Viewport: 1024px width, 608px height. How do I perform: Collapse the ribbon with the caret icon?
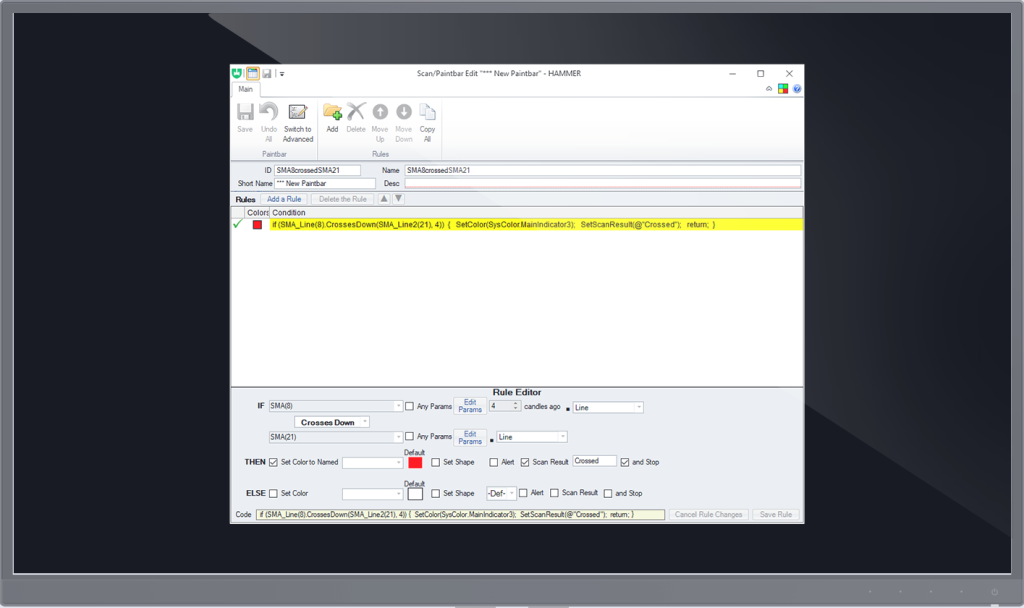point(769,89)
